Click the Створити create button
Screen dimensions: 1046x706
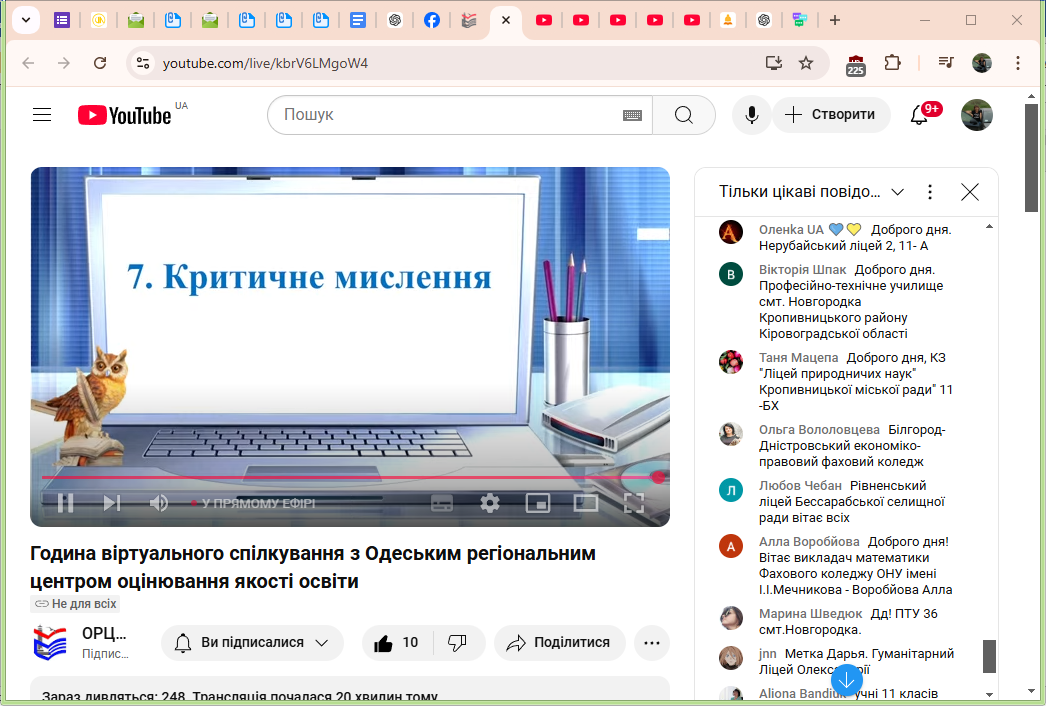830,115
